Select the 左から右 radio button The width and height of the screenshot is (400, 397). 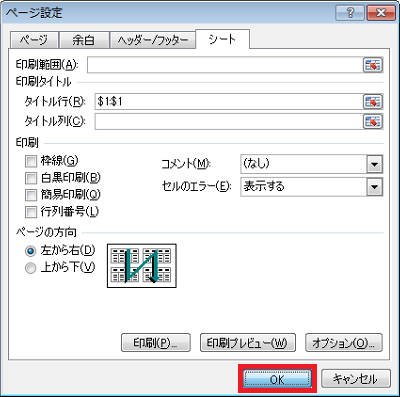point(30,251)
